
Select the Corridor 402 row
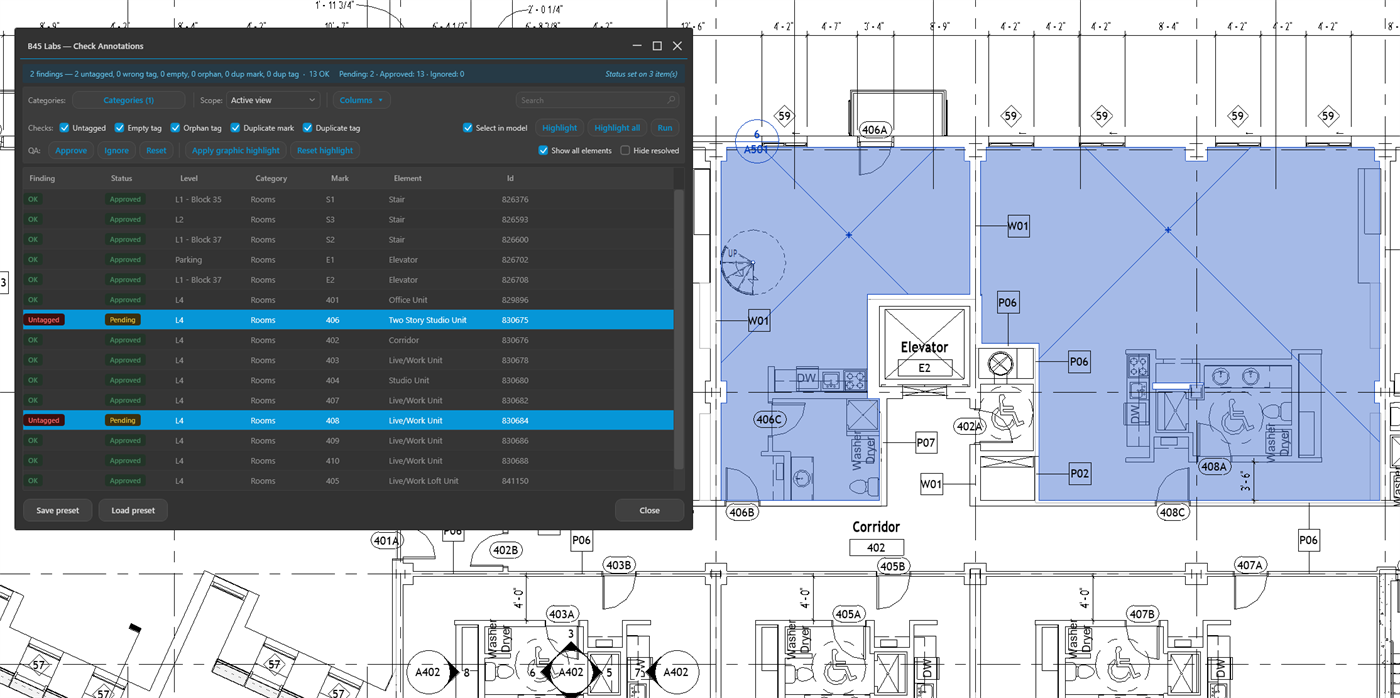click(x=348, y=340)
